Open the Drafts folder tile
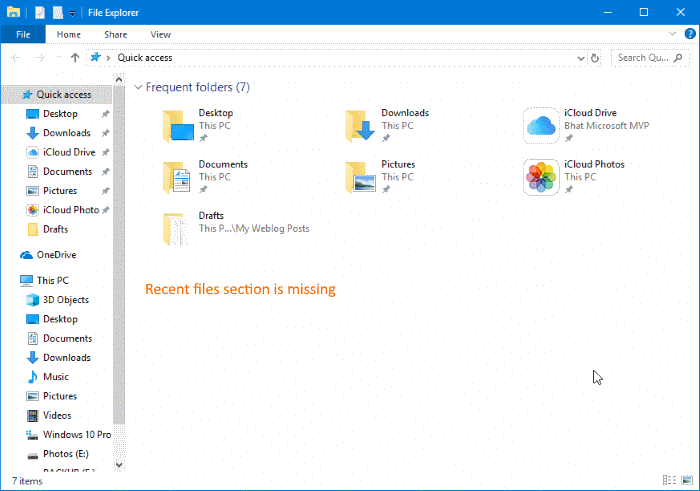 click(236, 228)
